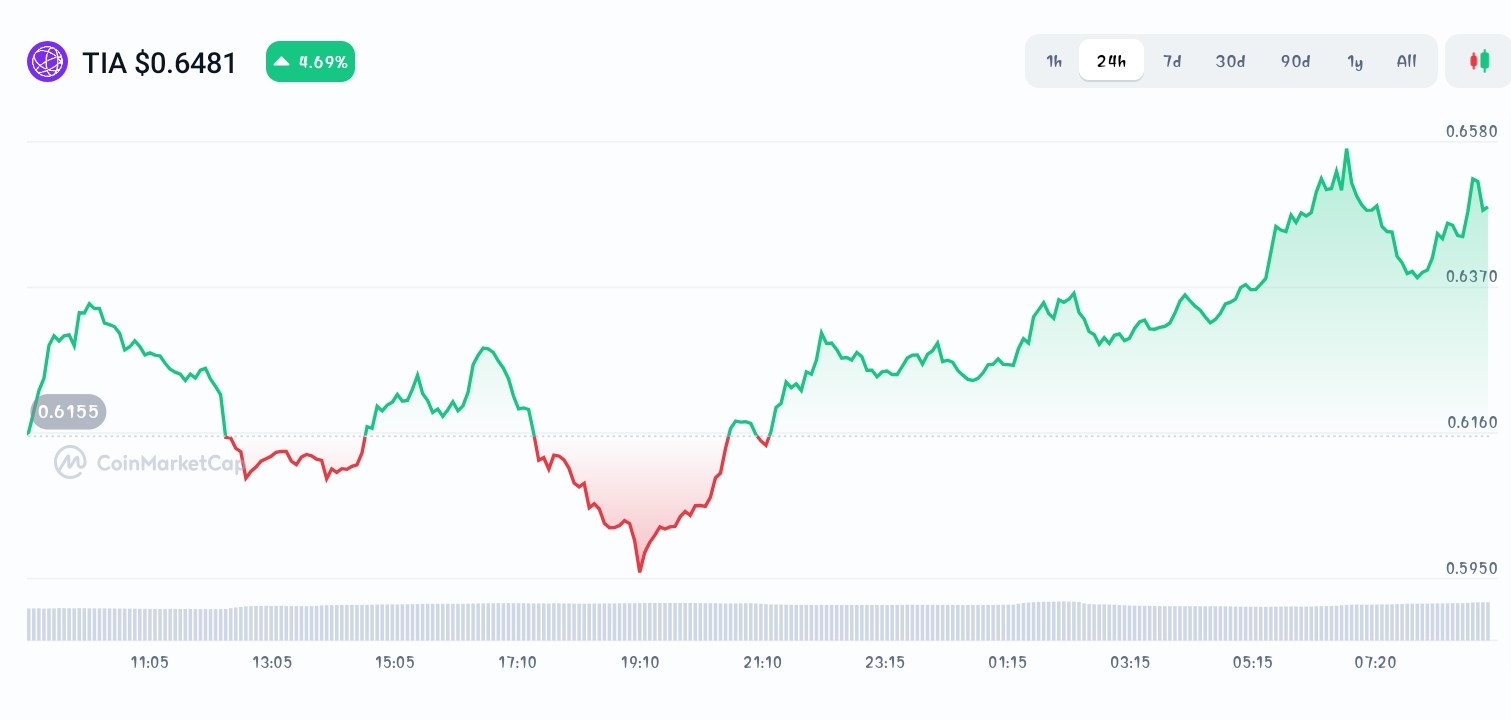Switch chart to 30d range
The width and height of the screenshot is (1511, 720).
pyautogui.click(x=1230, y=61)
